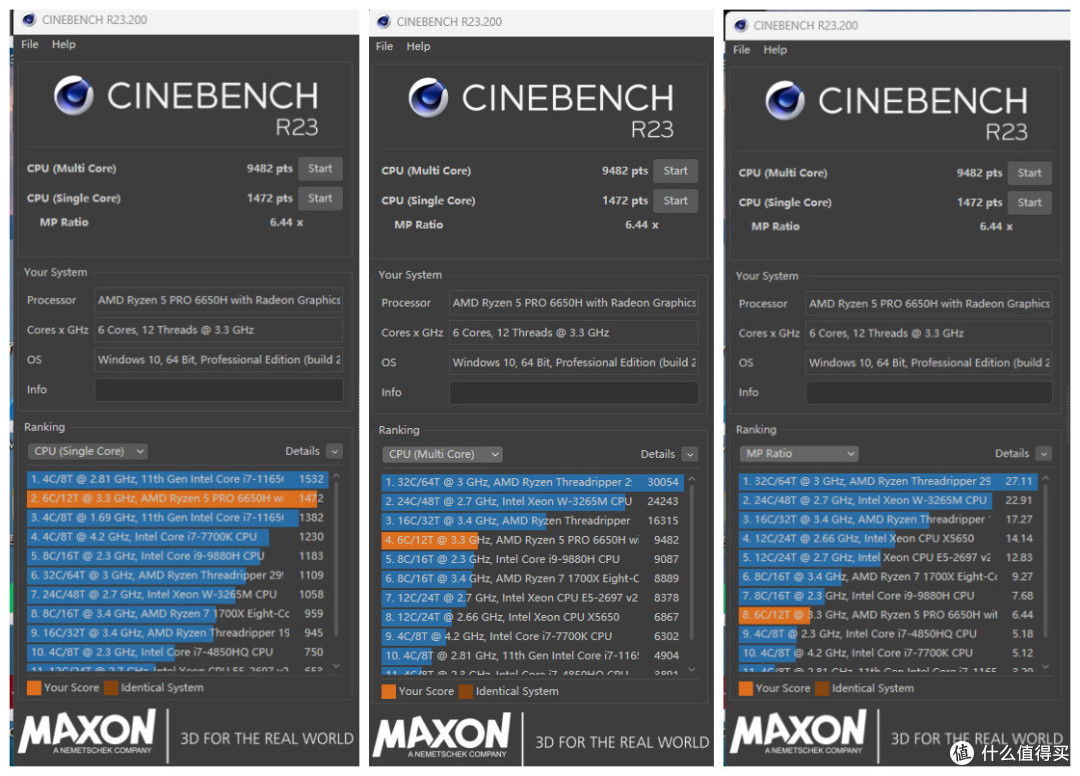Open the CPU (Single Core) ranking dropdown
The height and width of the screenshot is (776, 1080).
87,451
